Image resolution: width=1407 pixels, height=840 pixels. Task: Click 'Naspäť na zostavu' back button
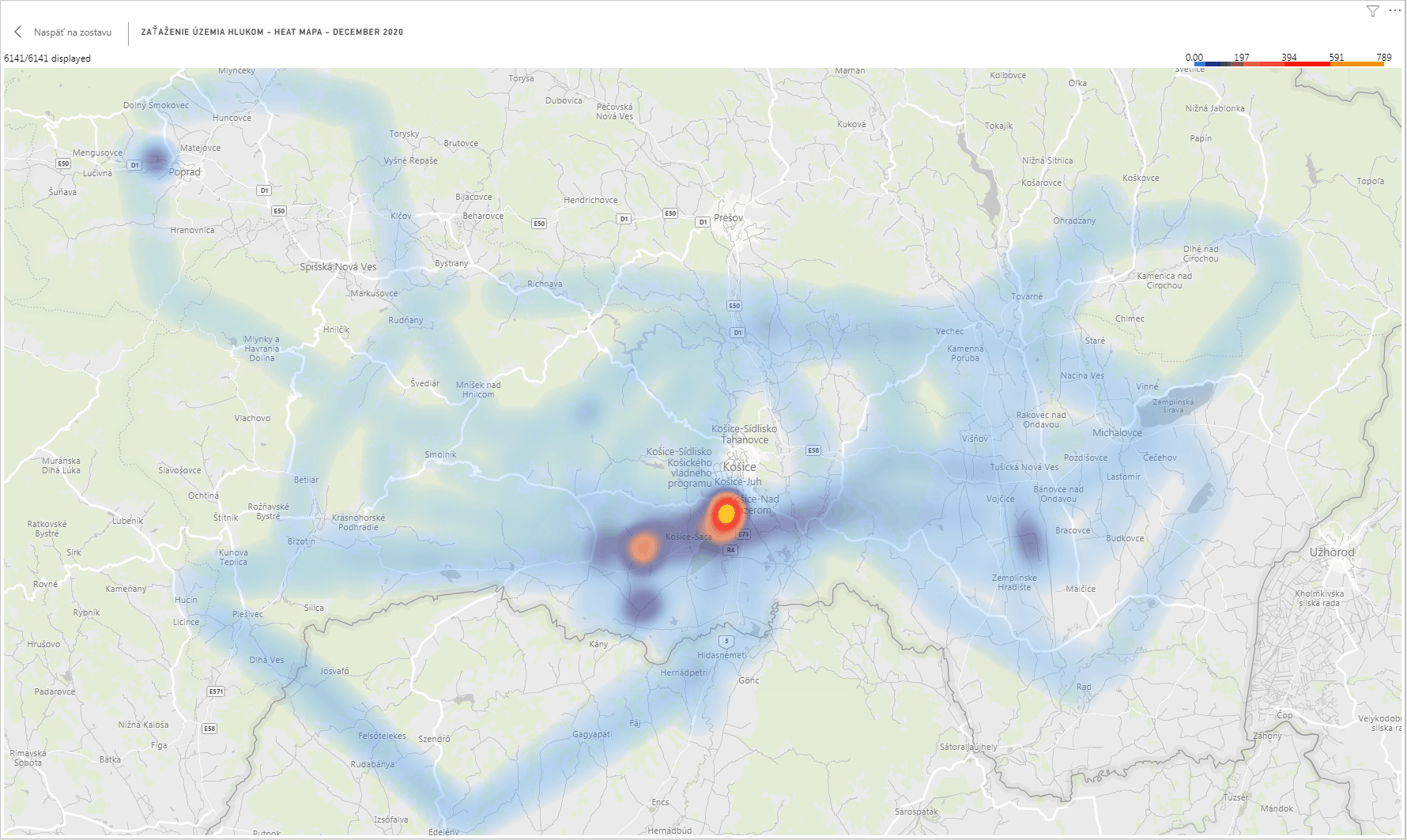(72, 32)
